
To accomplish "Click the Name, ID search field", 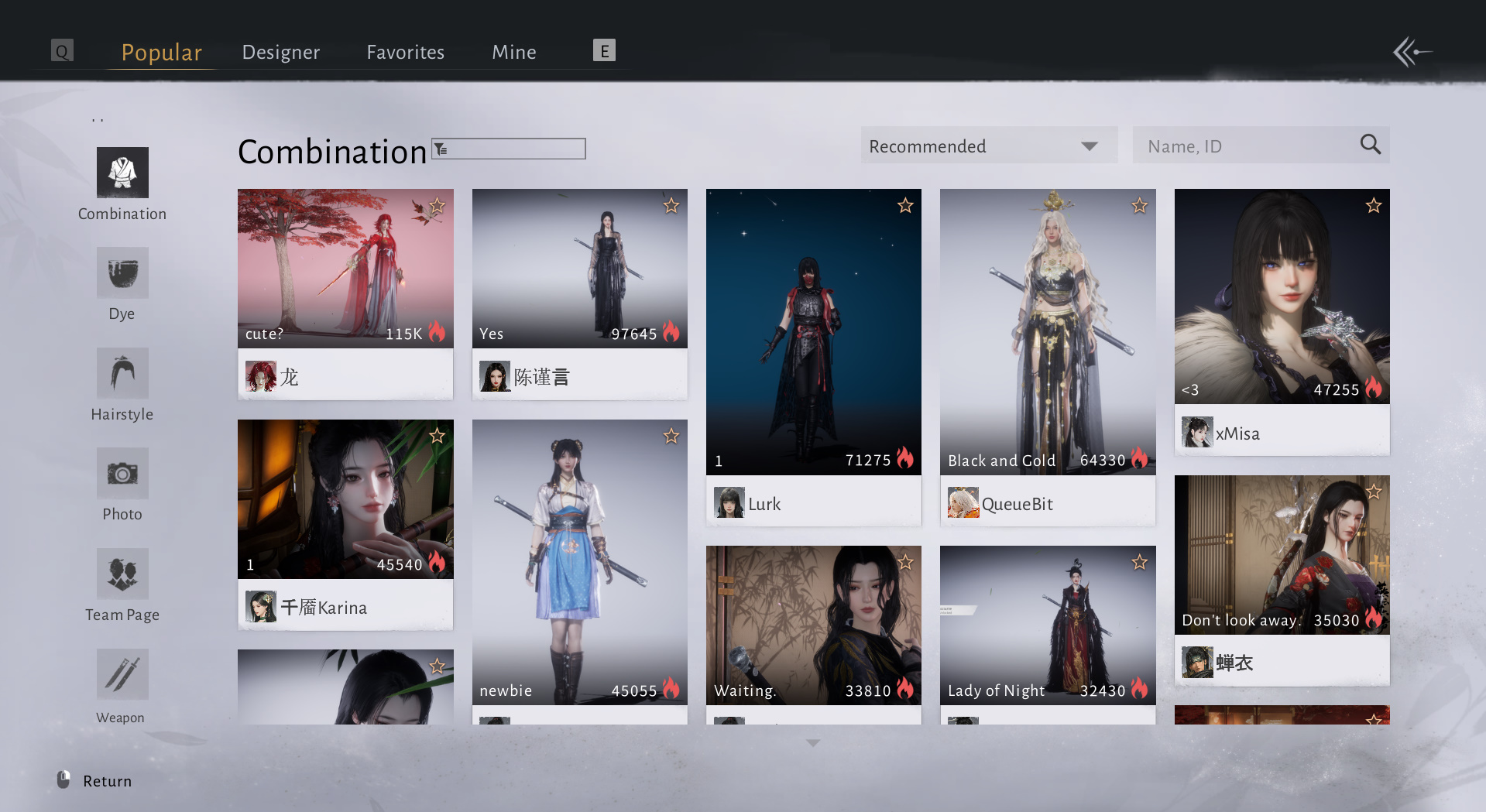I will coord(1247,146).
